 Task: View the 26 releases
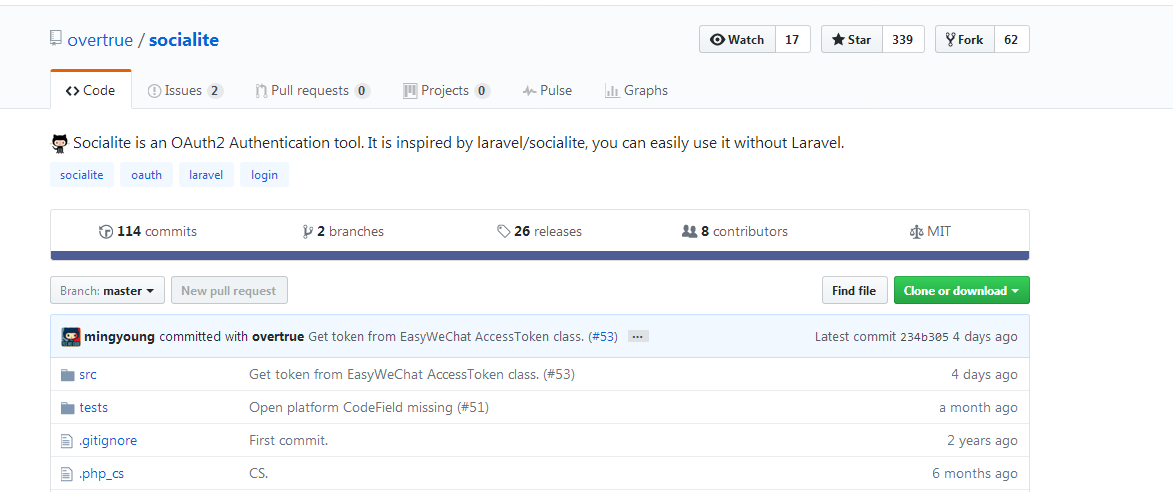(x=539, y=232)
